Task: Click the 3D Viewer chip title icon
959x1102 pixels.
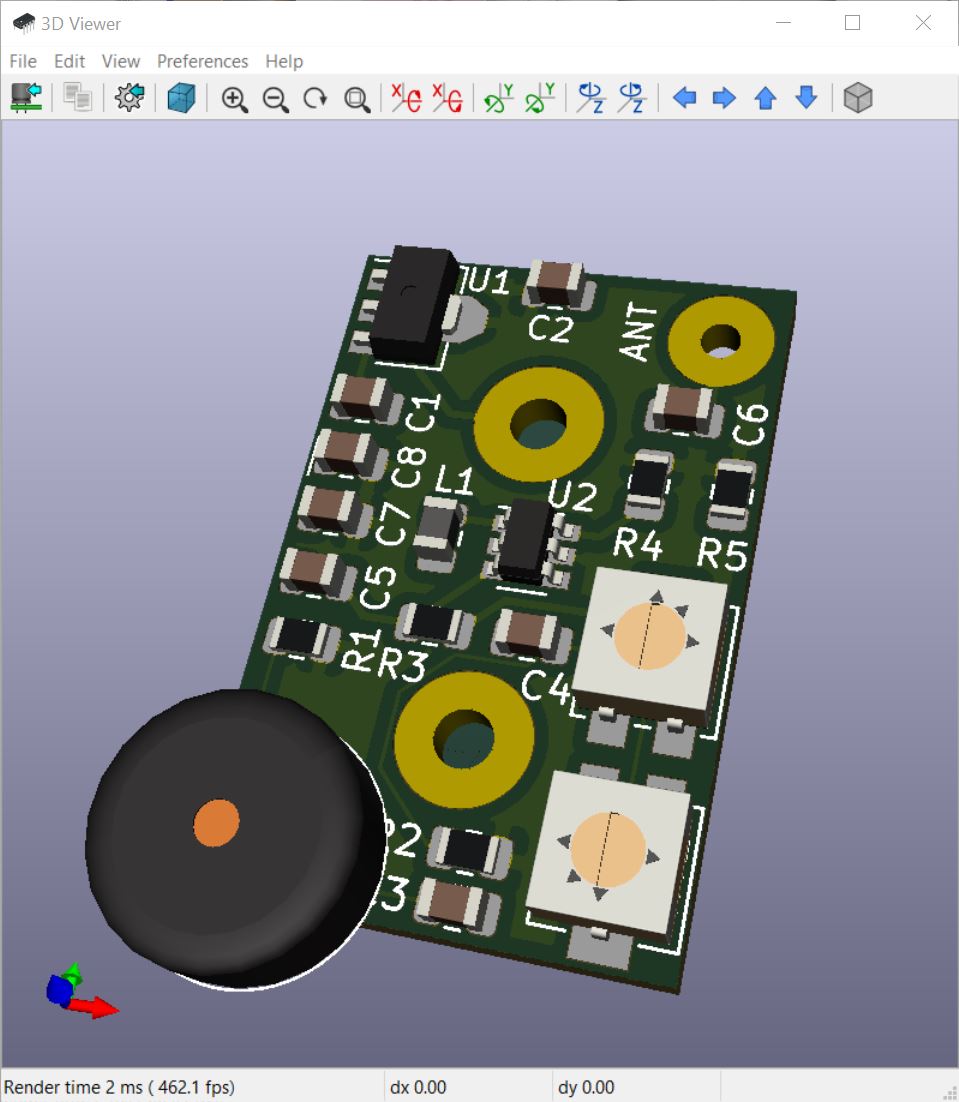Action: (x=24, y=23)
